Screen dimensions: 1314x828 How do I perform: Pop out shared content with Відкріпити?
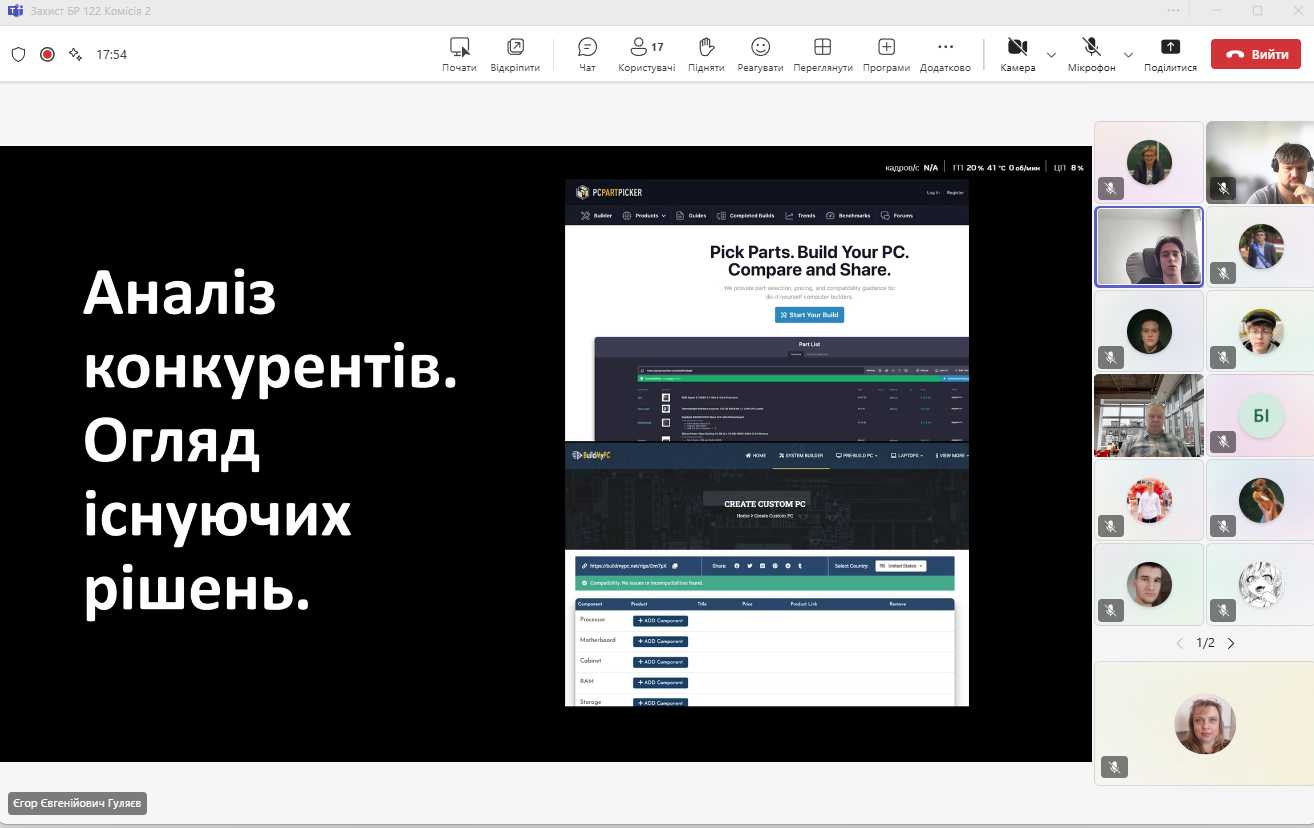click(515, 54)
